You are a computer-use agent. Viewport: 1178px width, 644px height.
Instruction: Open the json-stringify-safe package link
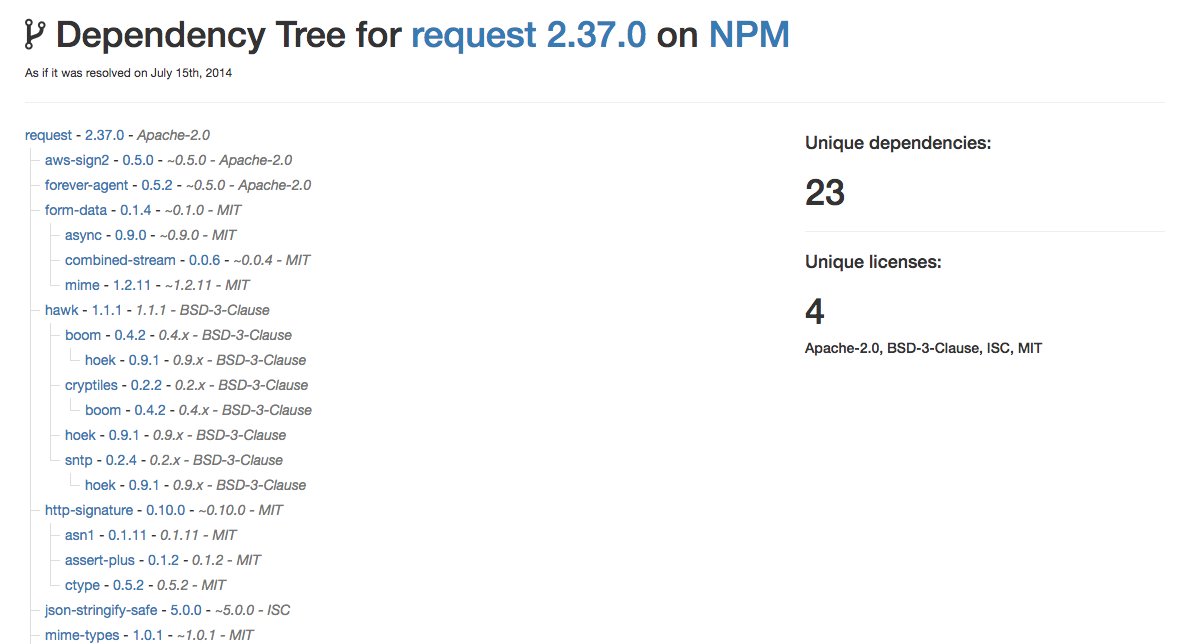pos(101,610)
